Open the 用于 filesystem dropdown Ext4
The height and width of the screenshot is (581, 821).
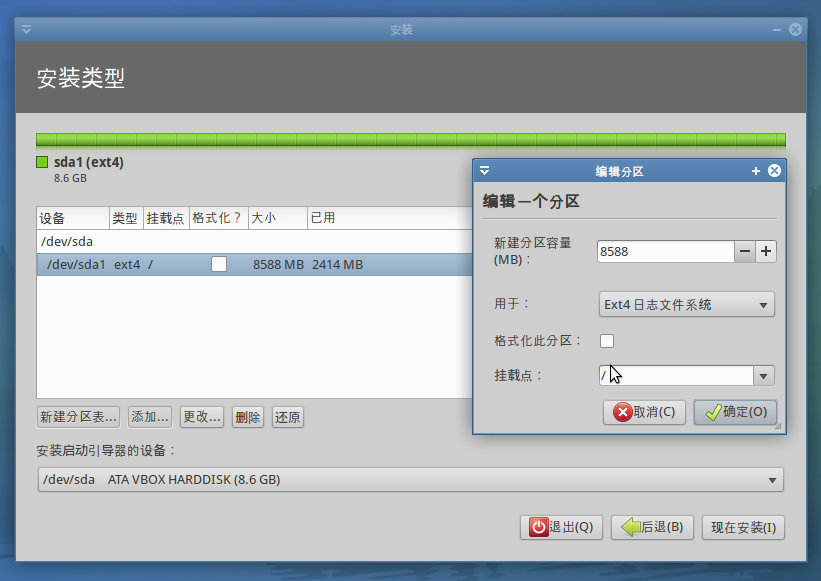tap(686, 305)
